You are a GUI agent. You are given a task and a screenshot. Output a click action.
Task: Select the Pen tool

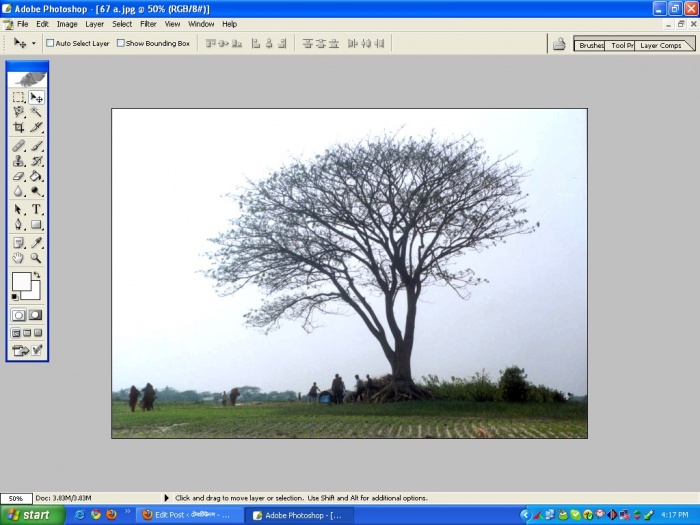click(x=18, y=224)
